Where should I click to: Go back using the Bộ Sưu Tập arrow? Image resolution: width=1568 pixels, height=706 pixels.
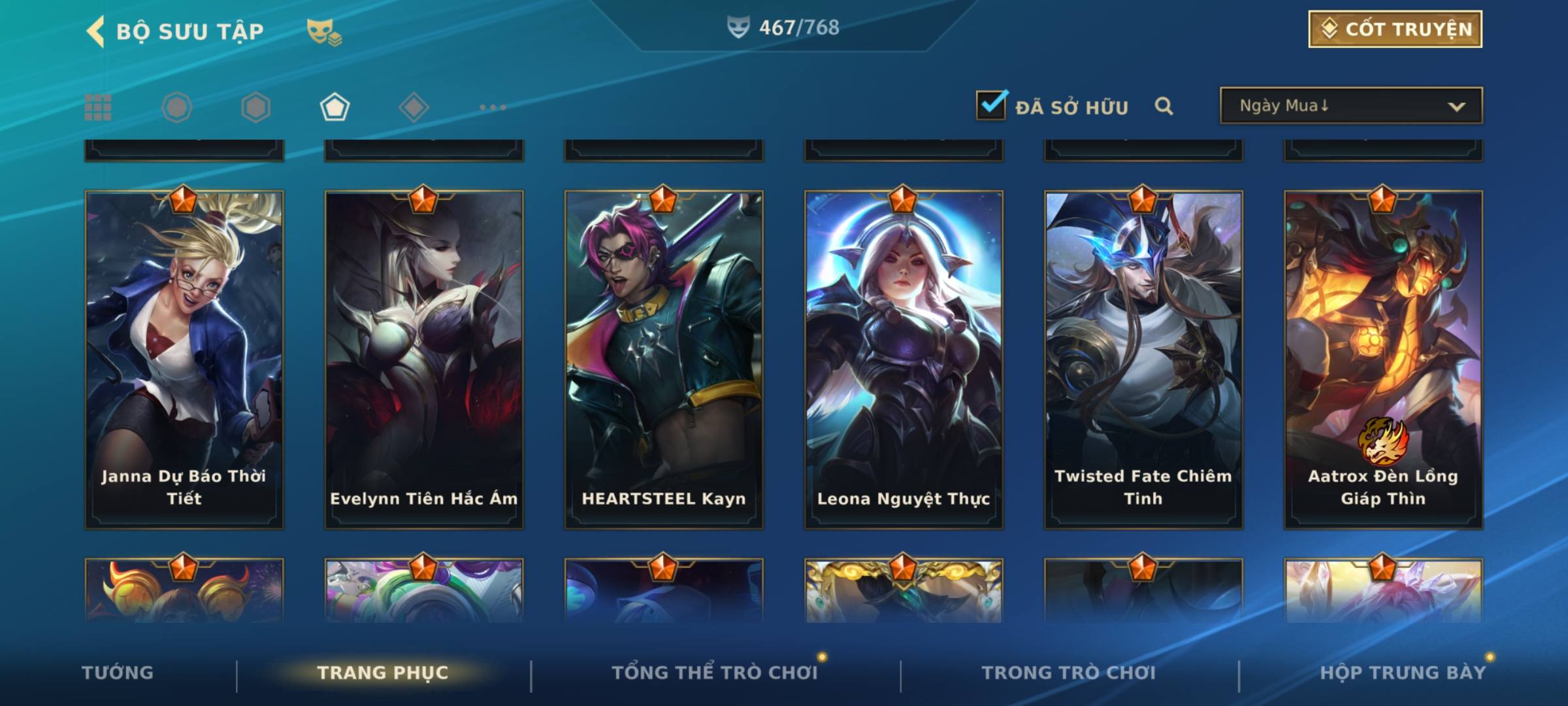(x=96, y=31)
